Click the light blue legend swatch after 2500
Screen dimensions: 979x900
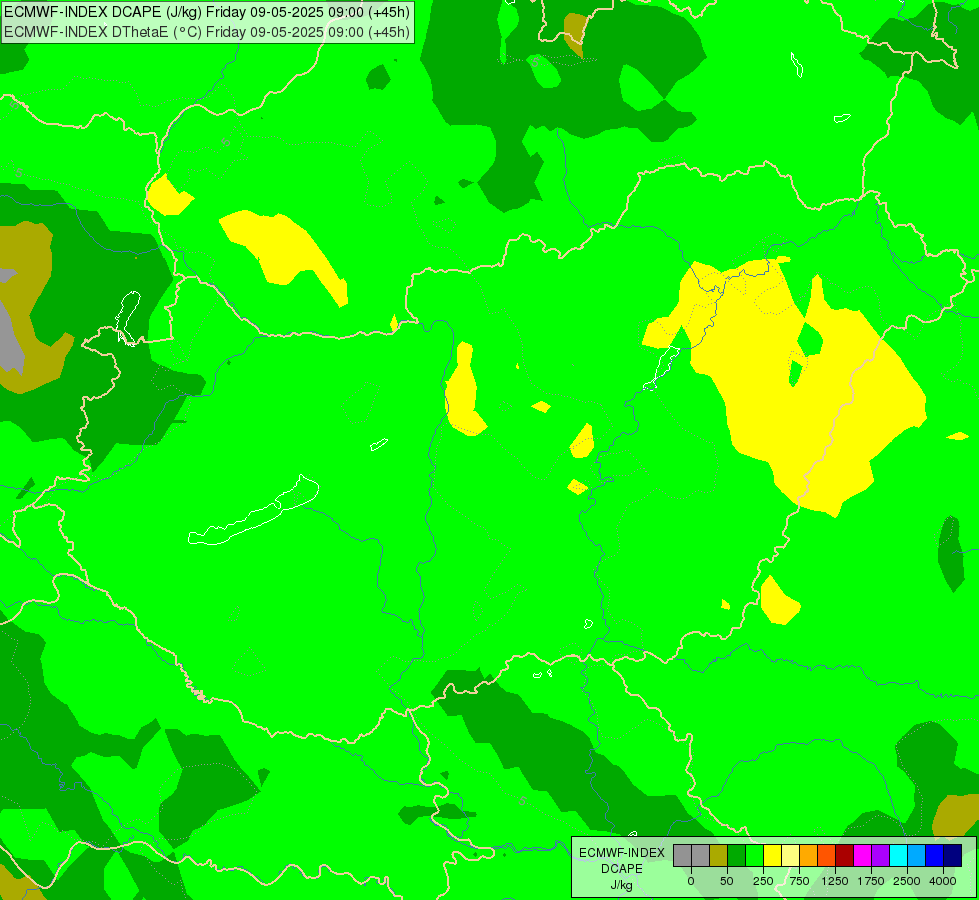(917, 855)
